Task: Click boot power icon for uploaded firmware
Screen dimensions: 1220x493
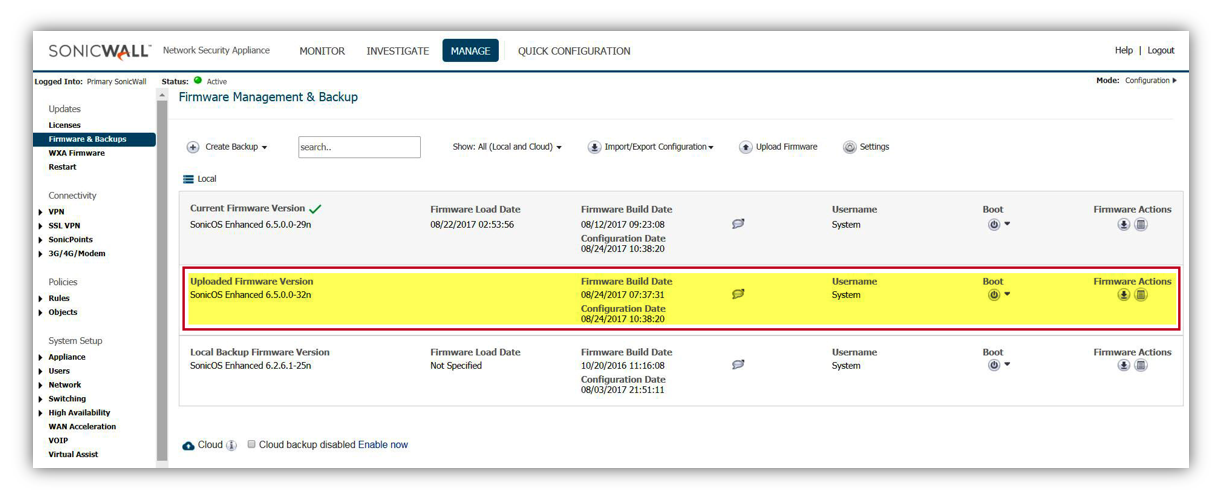Action: pyautogui.click(x=994, y=295)
